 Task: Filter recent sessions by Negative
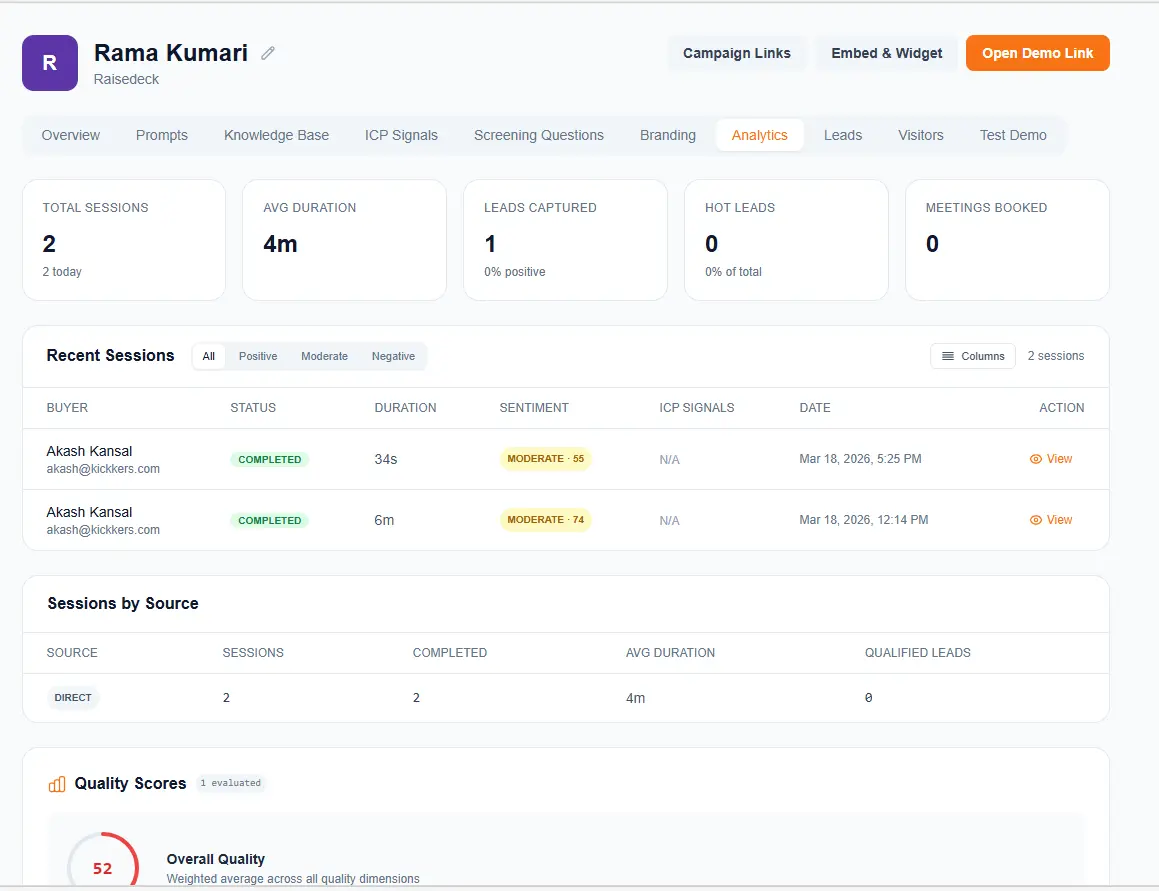(393, 356)
